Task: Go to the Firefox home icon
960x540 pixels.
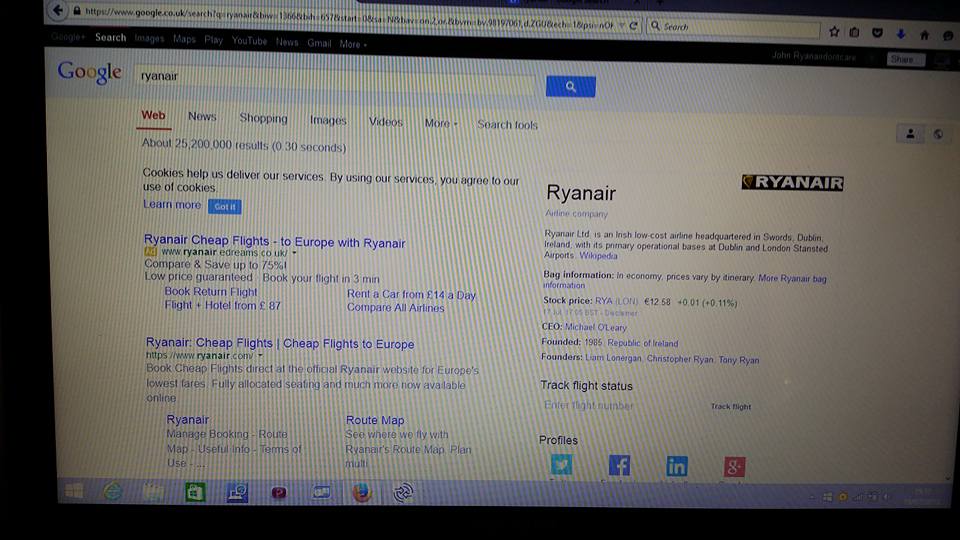Action: point(924,35)
